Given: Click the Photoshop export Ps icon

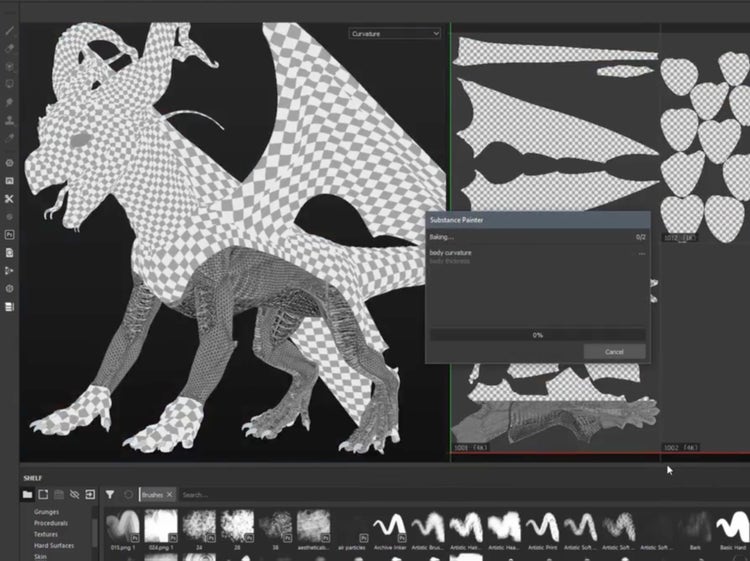Looking at the screenshot, I should coord(9,234).
